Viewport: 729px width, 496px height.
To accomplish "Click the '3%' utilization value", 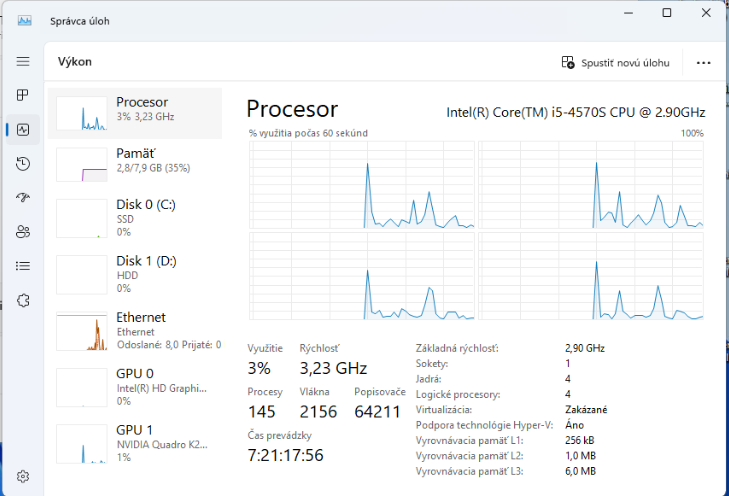I will click(x=258, y=368).
